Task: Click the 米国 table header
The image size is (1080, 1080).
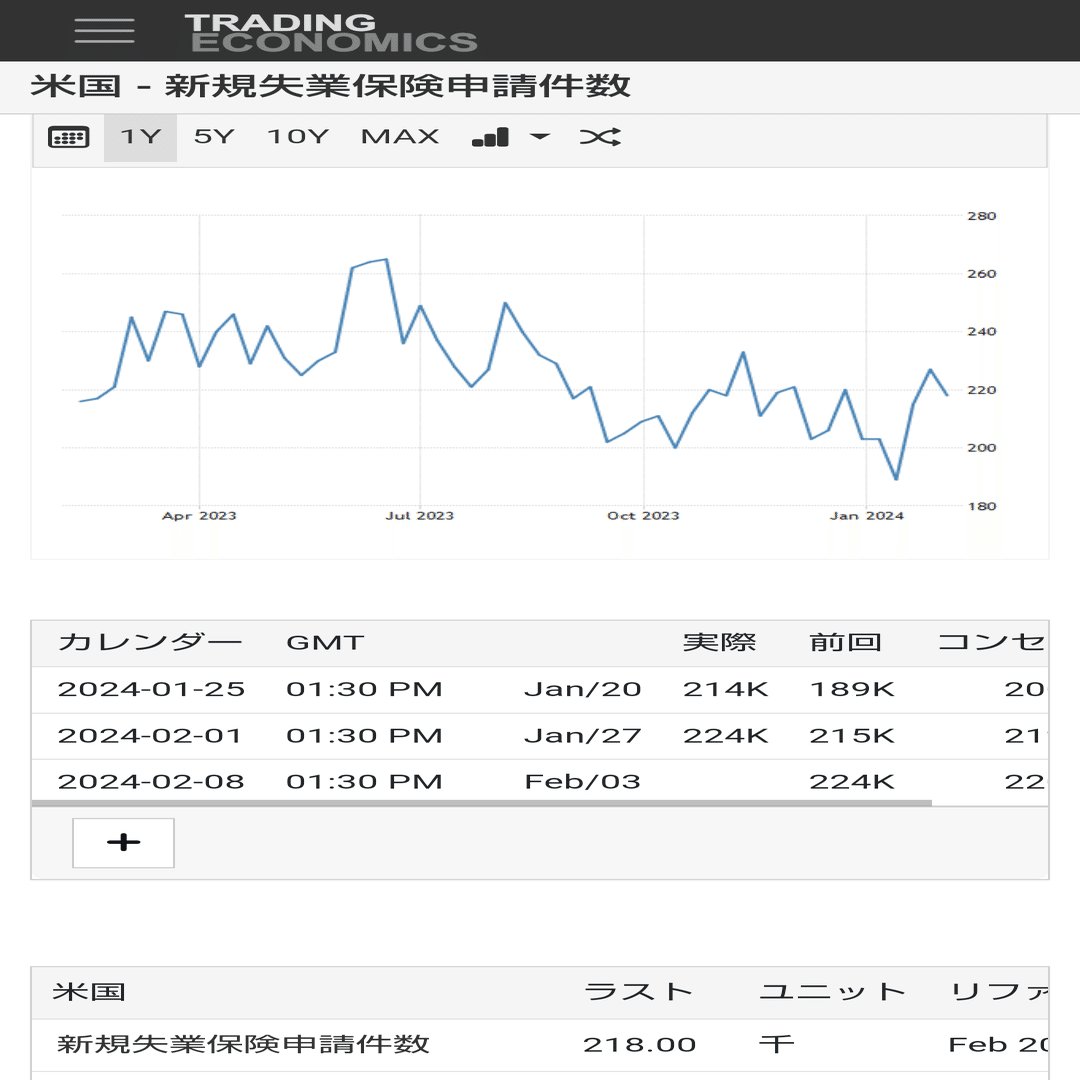Action: click(89, 992)
